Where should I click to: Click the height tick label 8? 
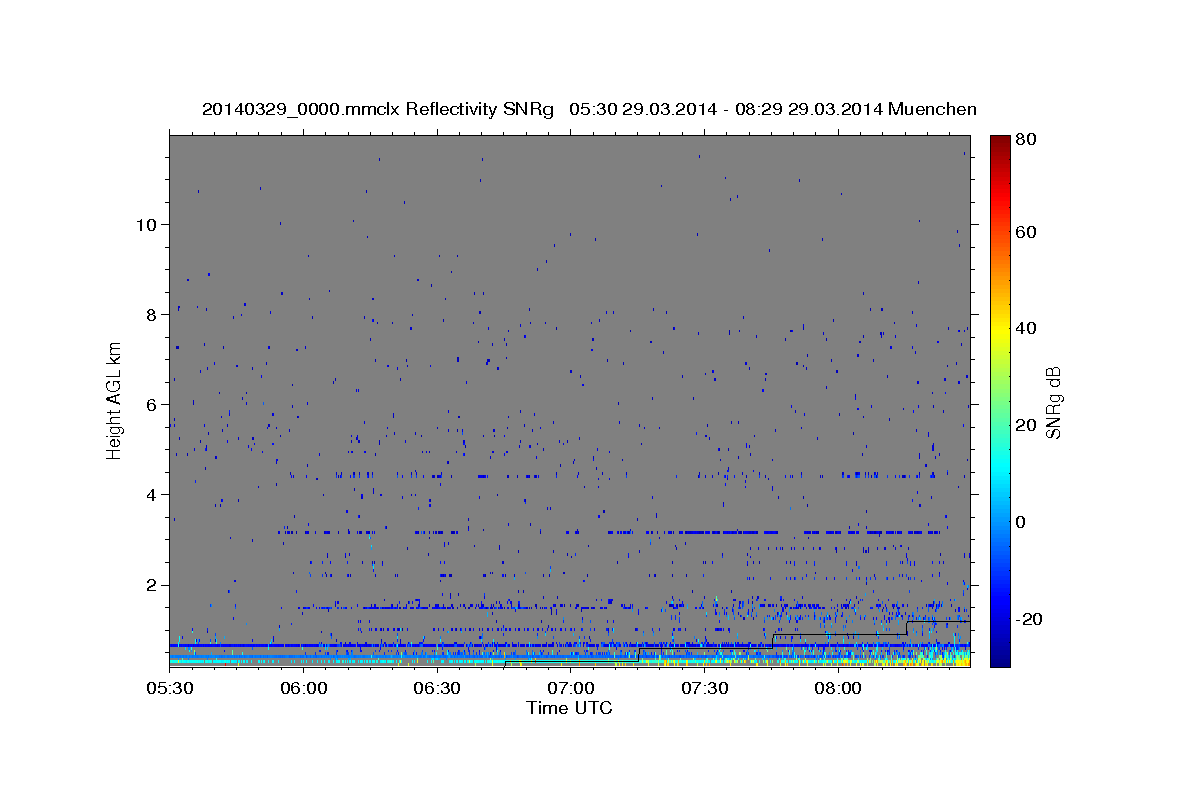tap(150, 314)
